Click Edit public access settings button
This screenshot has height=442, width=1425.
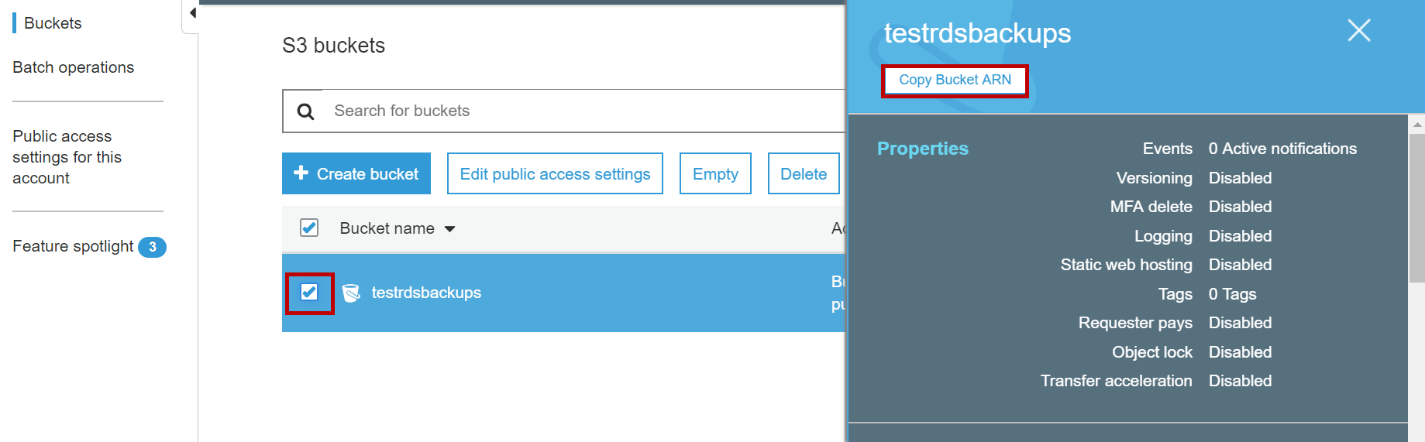pos(555,174)
